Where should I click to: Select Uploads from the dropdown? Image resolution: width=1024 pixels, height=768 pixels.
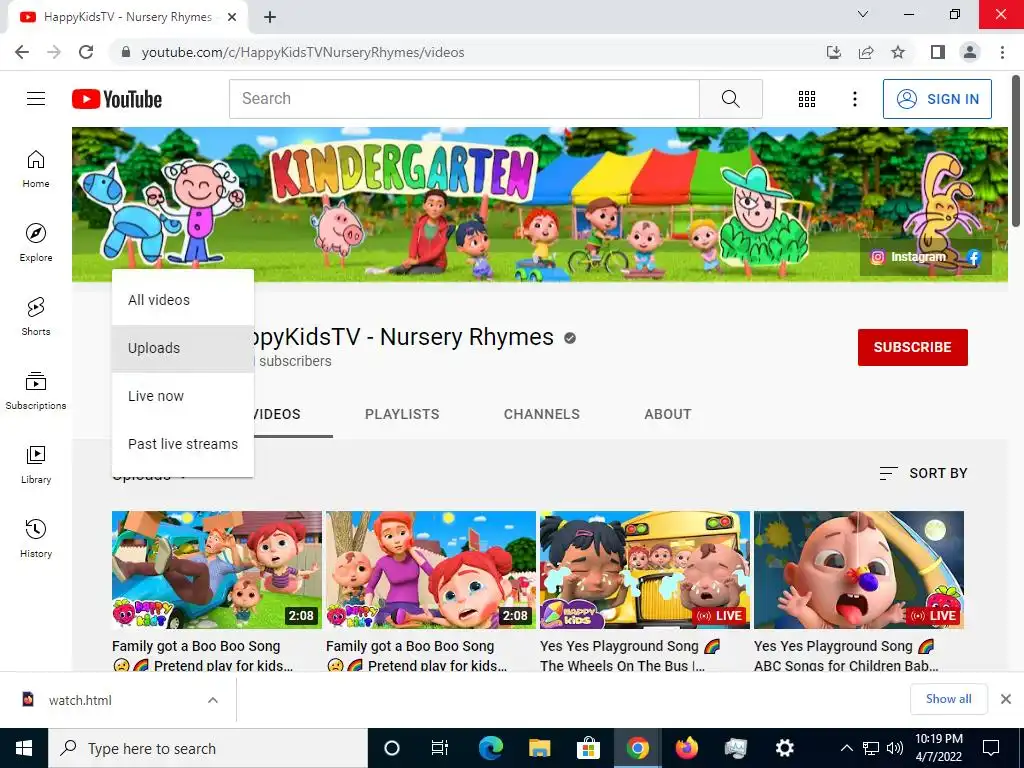click(183, 348)
